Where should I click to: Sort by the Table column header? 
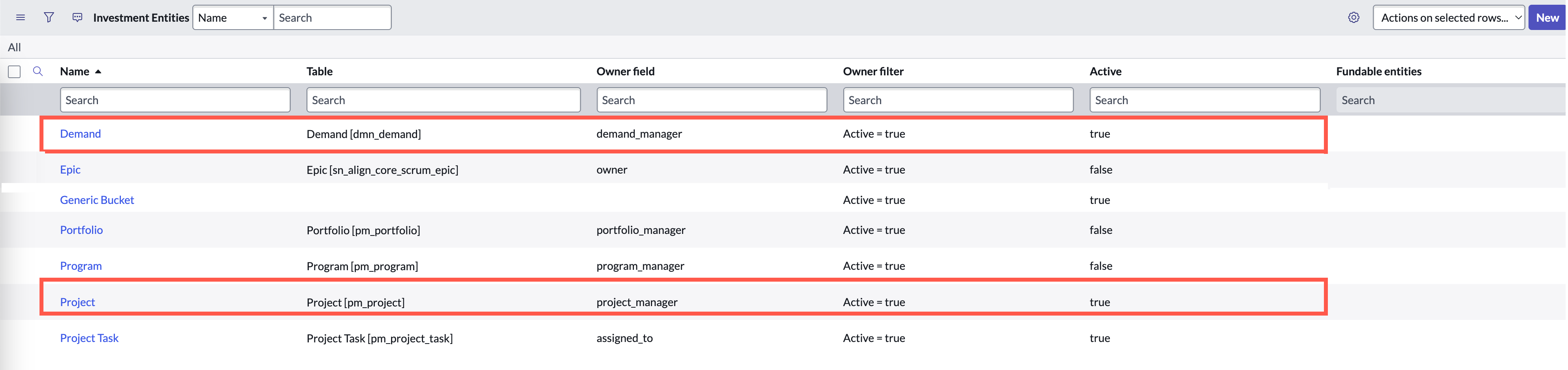tap(320, 72)
